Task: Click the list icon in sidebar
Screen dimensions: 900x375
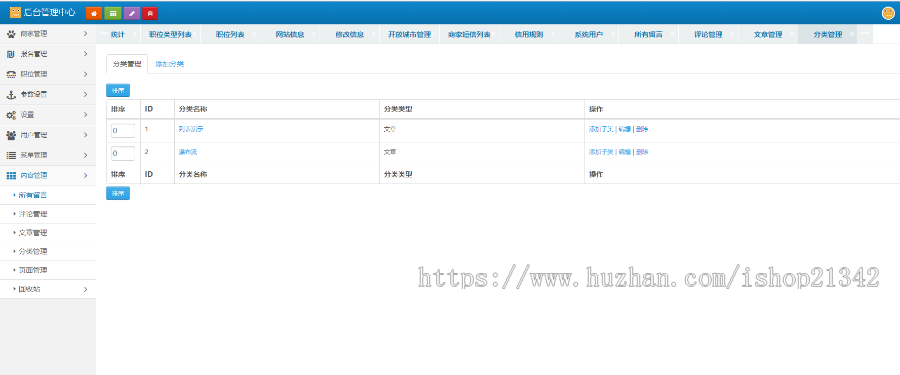Action: click(11, 155)
